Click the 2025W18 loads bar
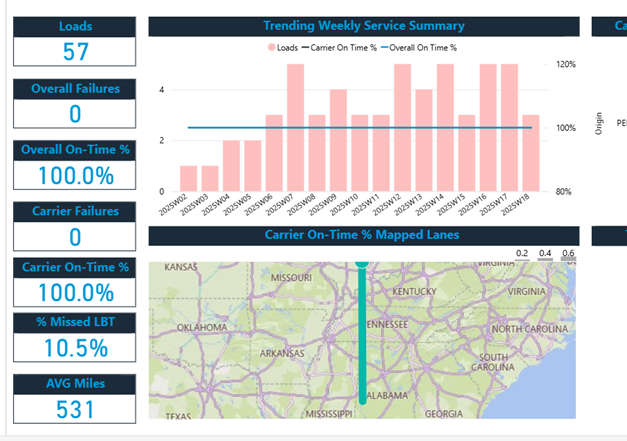Screen dimensions: 627x441 click(x=531, y=153)
